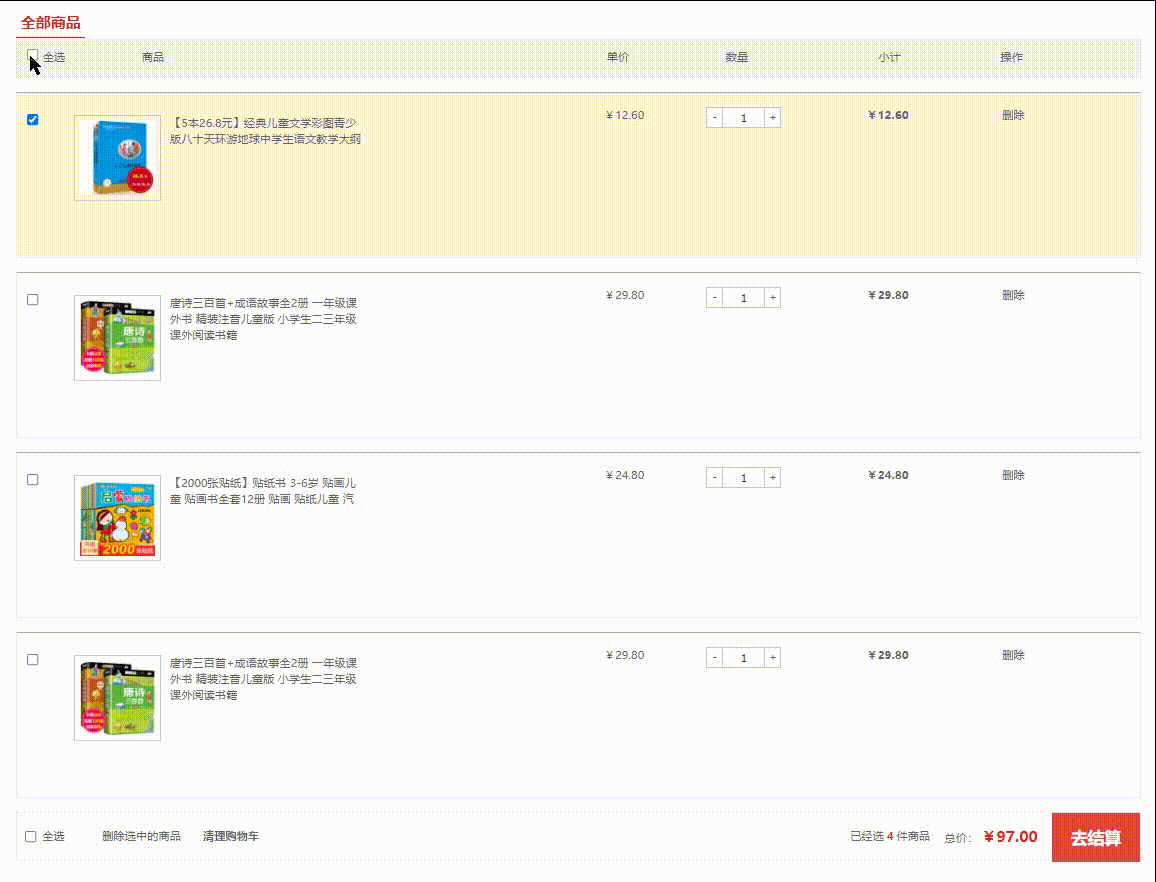The width and height of the screenshot is (1156, 882).
Task: Open the first 唐诗三百首 book thumbnail
Action: (117, 338)
